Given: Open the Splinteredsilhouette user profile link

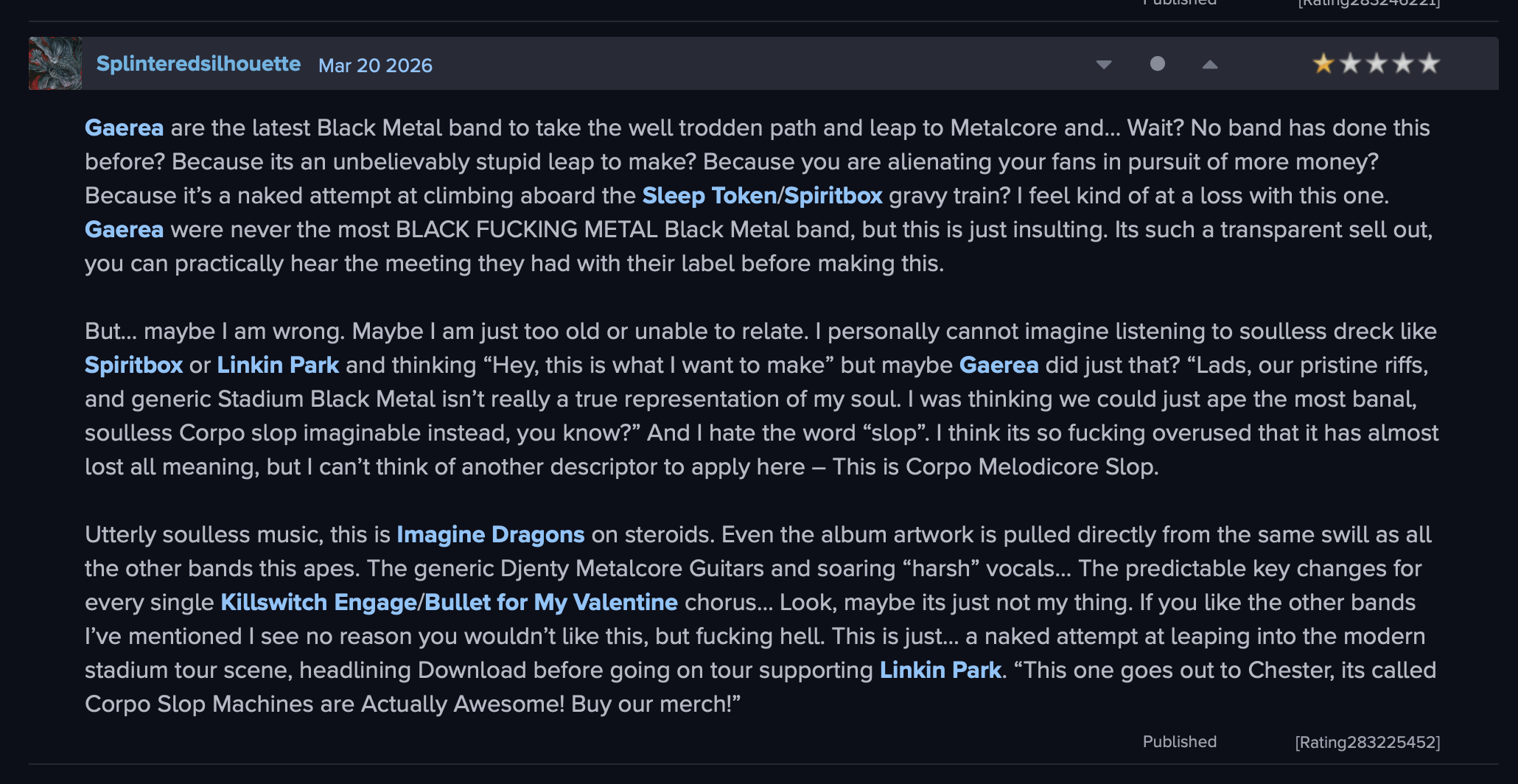Looking at the screenshot, I should click(x=198, y=64).
